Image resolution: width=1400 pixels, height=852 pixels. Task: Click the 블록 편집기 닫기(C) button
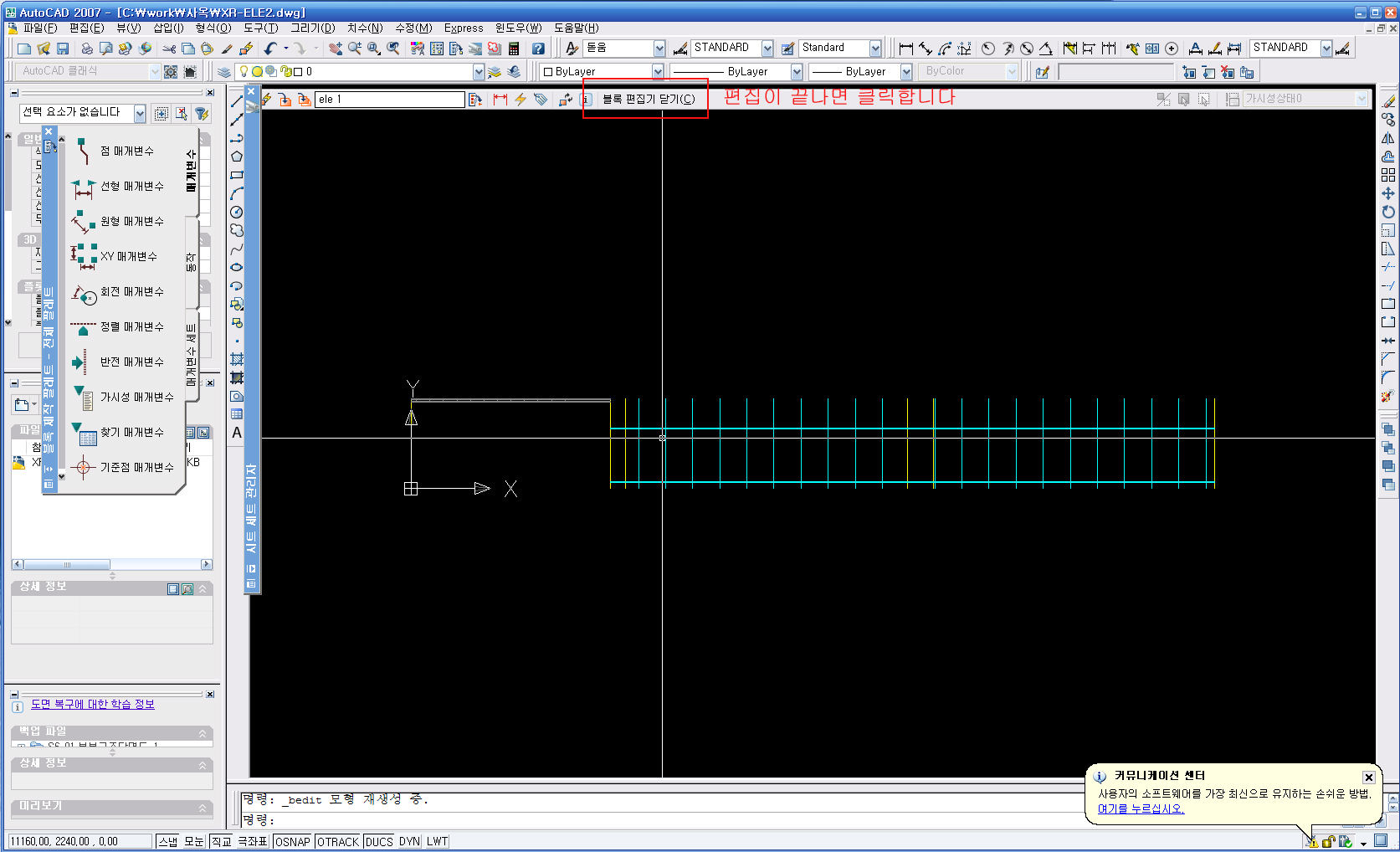648,99
